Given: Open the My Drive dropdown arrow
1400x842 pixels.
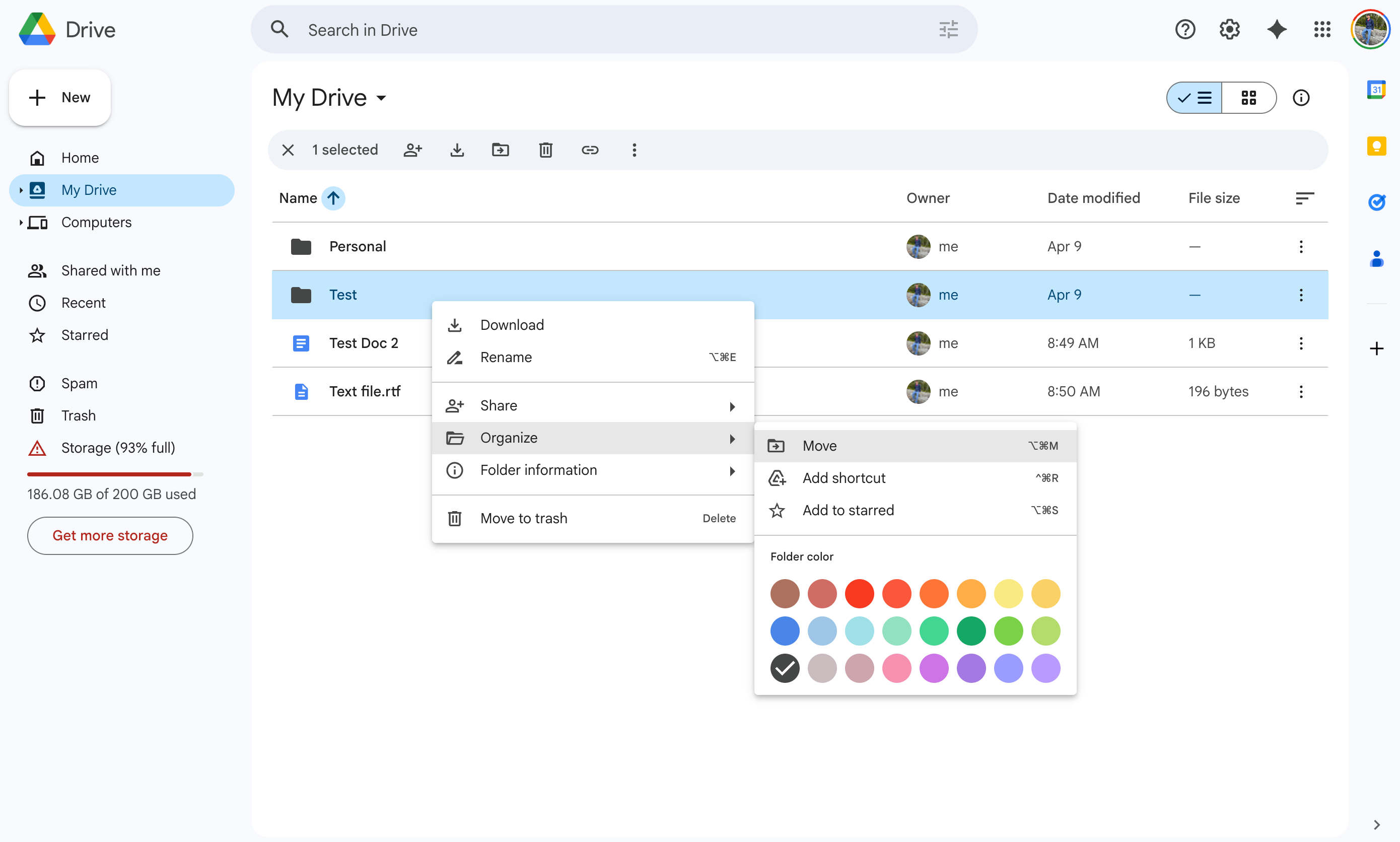Looking at the screenshot, I should (x=381, y=98).
